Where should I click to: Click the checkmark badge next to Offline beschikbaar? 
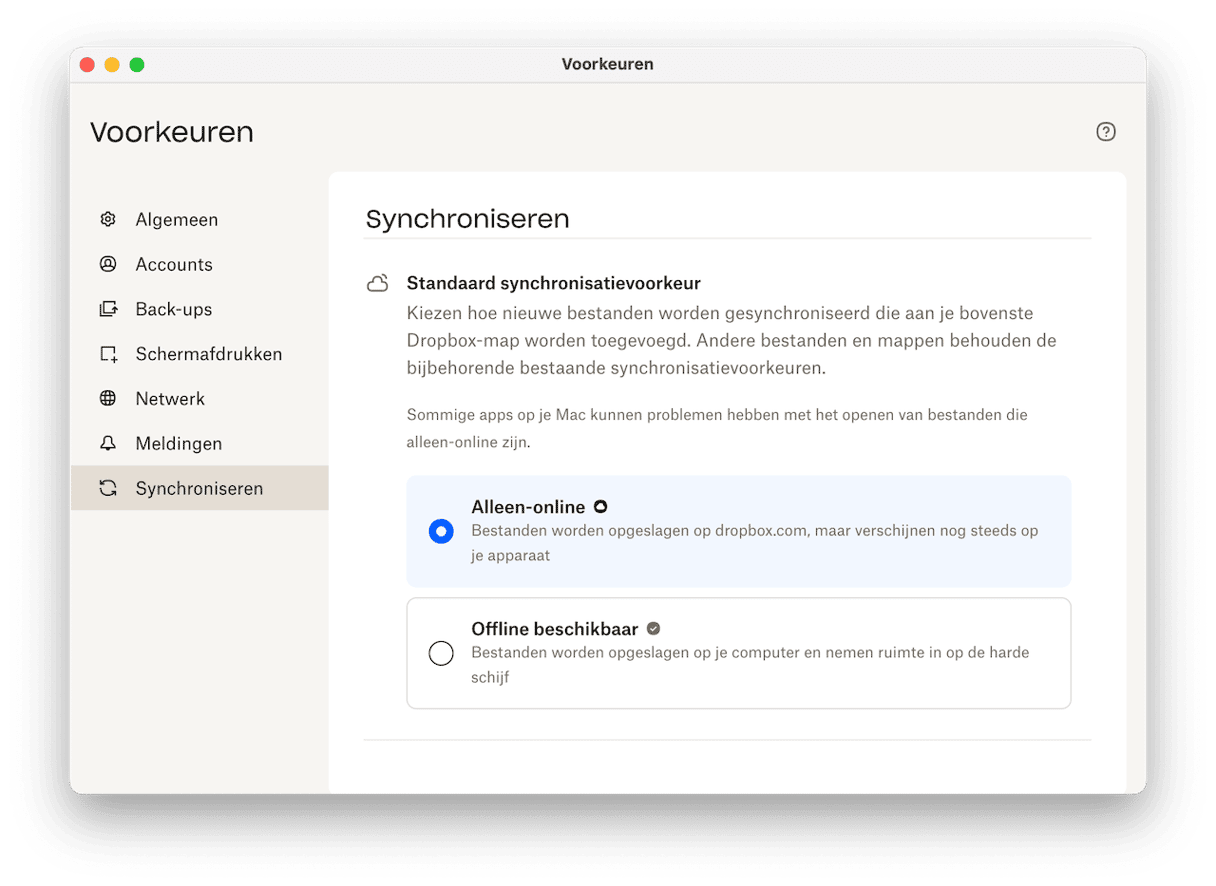[x=653, y=629]
